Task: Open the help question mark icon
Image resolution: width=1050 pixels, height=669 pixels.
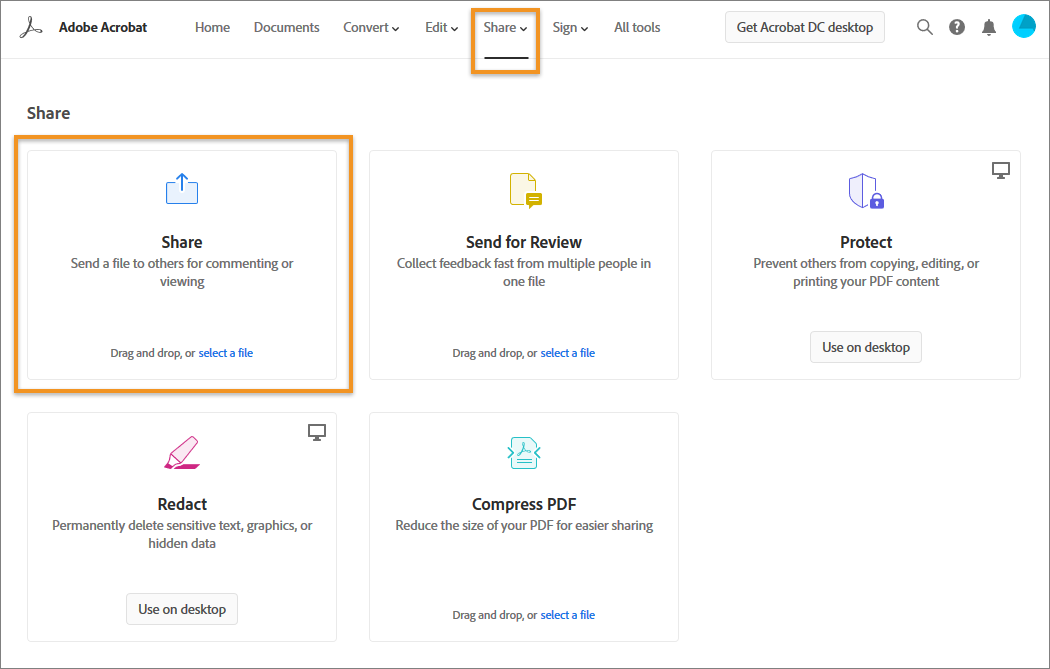Action: pos(957,27)
